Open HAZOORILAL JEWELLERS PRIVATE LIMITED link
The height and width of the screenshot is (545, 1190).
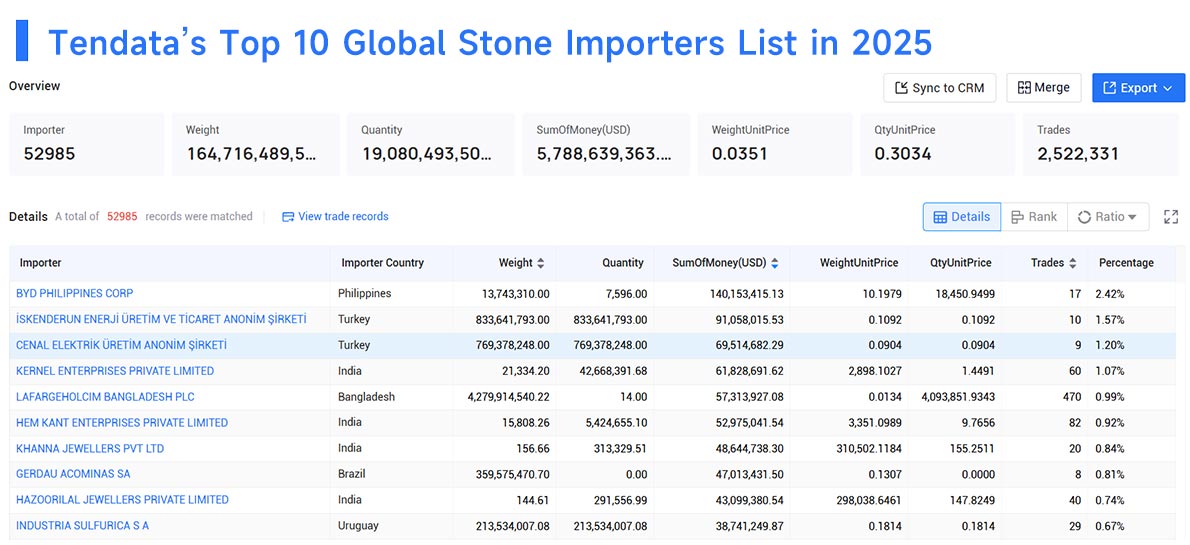tap(122, 499)
